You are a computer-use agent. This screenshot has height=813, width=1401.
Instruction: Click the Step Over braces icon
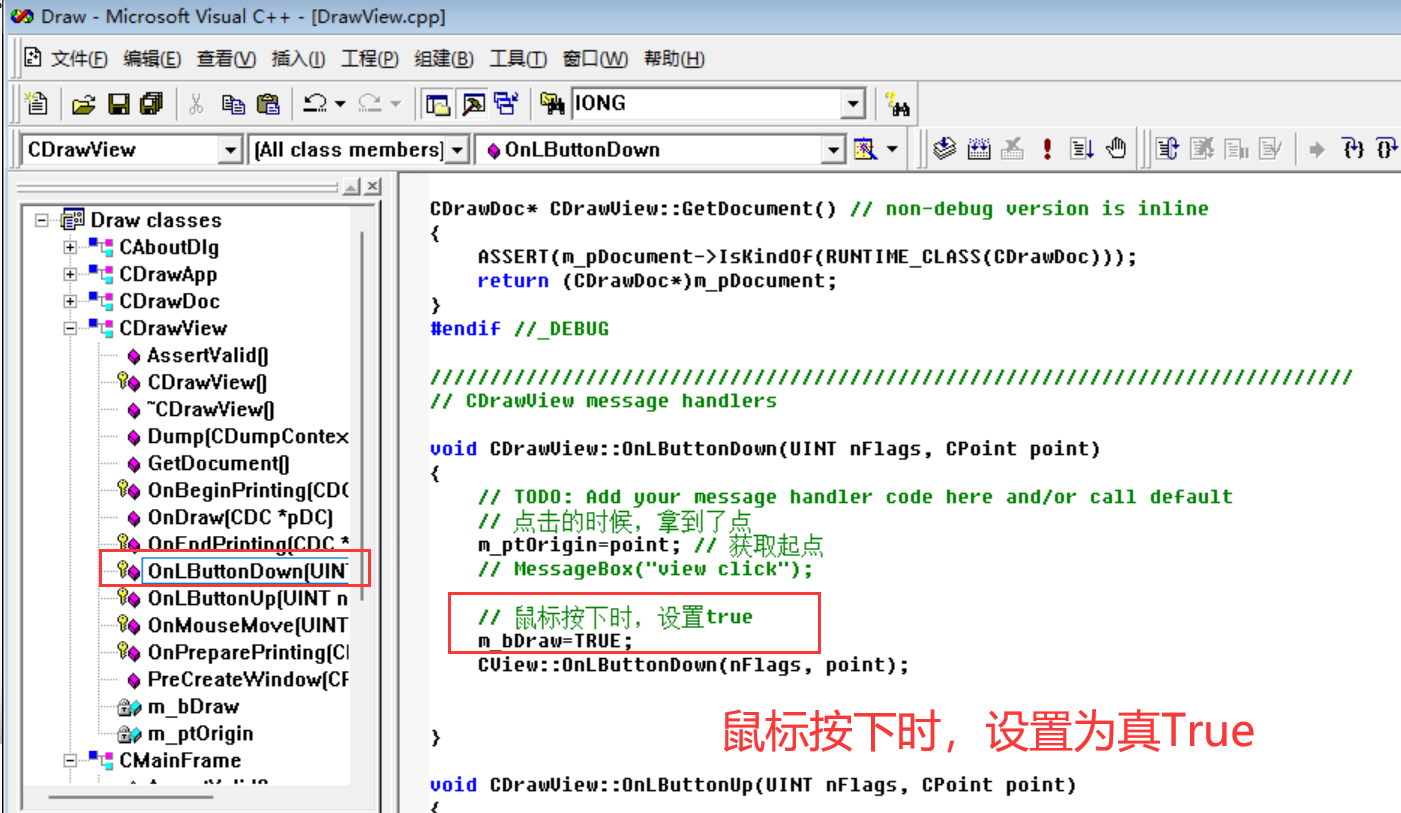[1387, 150]
